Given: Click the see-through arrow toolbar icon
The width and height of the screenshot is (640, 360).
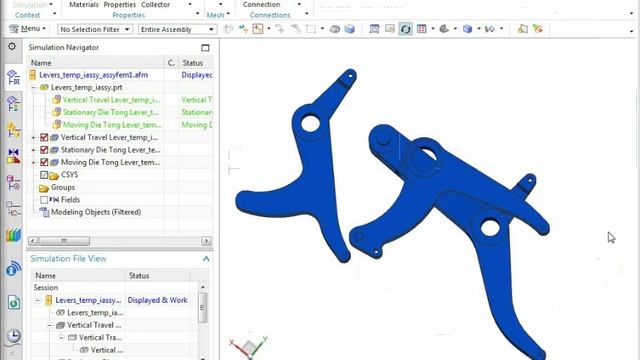Looking at the screenshot, I should point(490,29).
